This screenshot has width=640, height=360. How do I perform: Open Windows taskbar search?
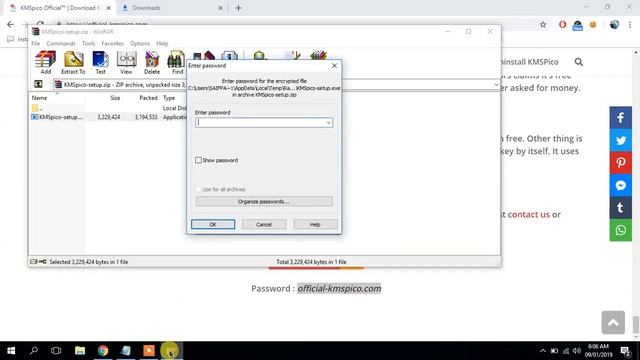coord(34,351)
